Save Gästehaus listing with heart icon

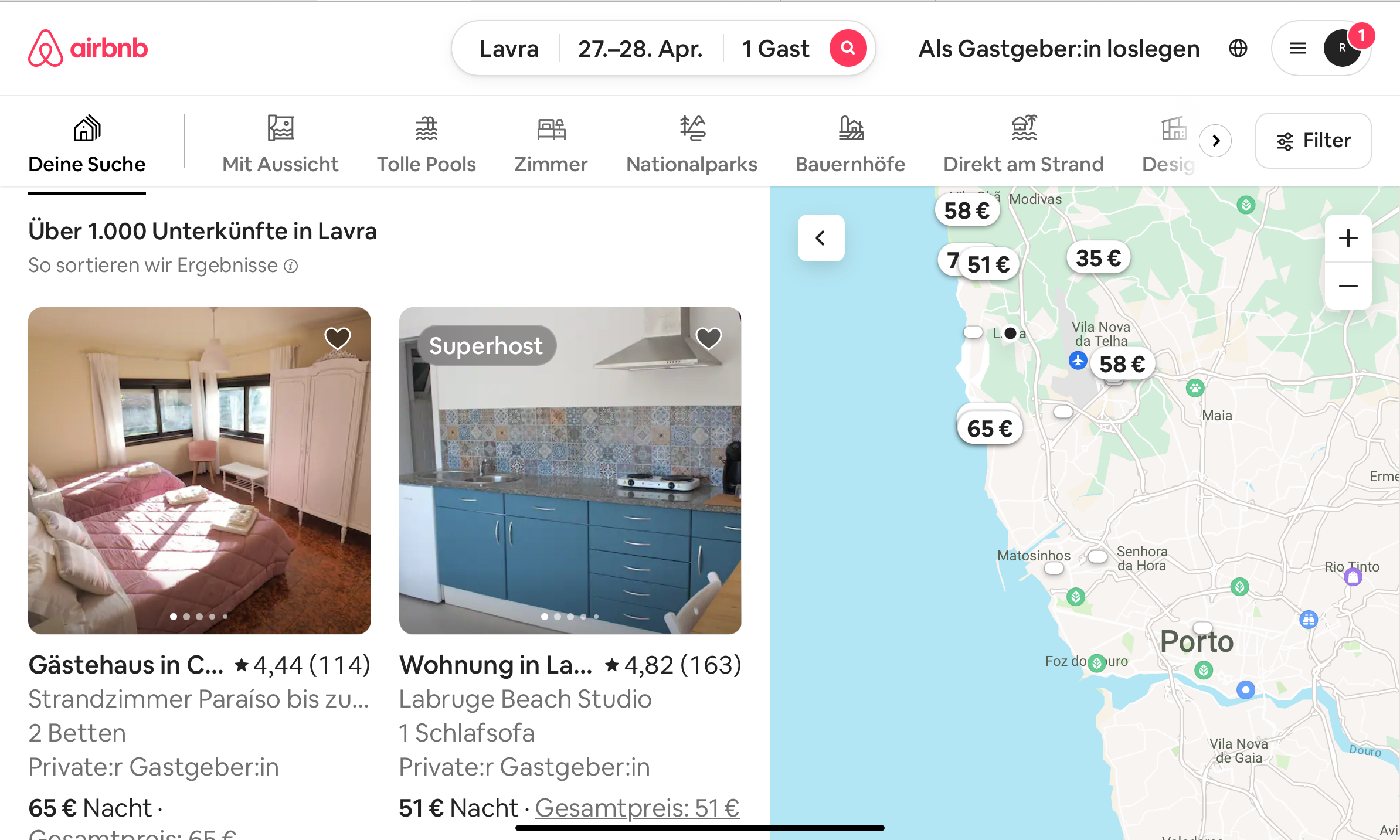pyautogui.click(x=338, y=338)
